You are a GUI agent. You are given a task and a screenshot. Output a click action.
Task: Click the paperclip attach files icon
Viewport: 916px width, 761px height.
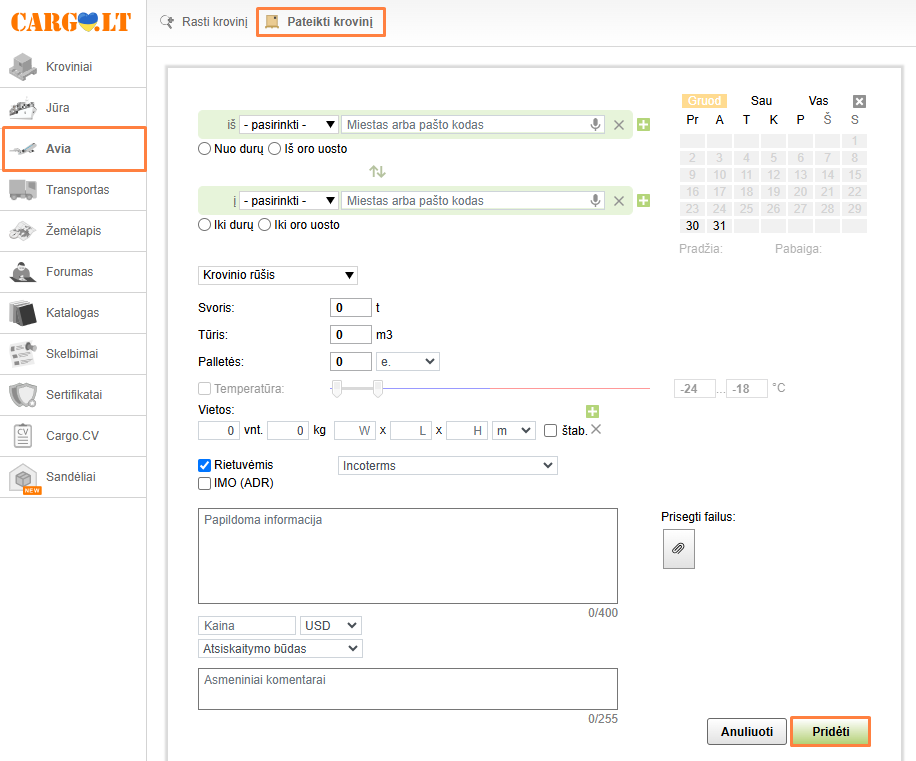[x=678, y=549]
